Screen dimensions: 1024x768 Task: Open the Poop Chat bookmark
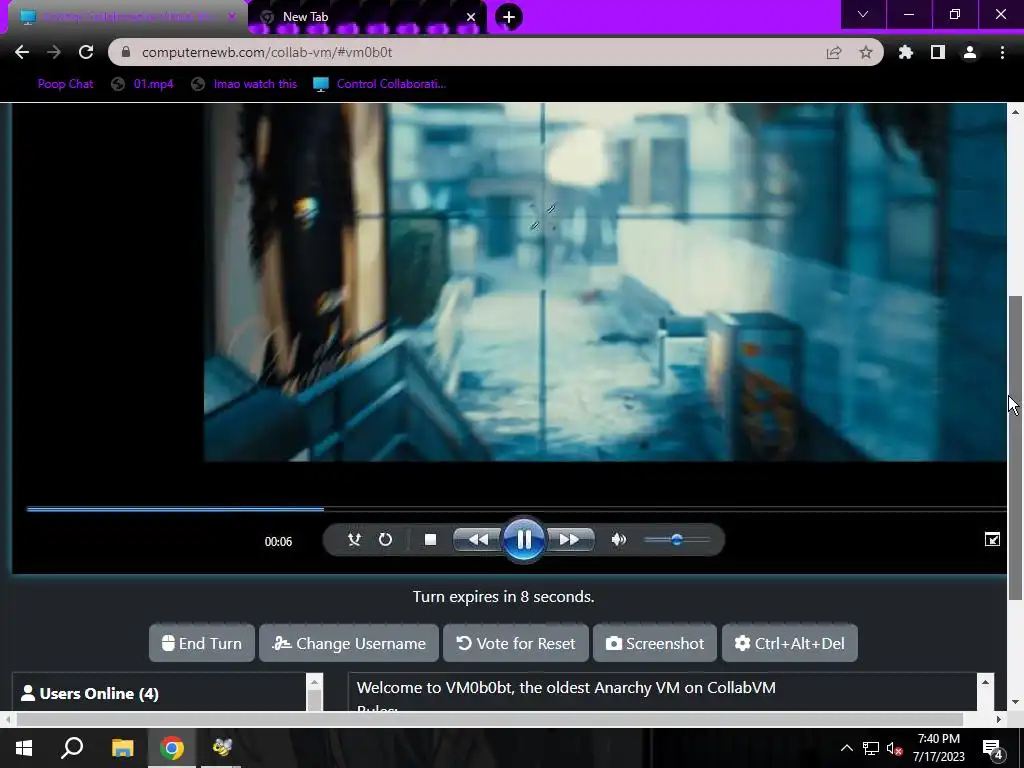coord(65,84)
